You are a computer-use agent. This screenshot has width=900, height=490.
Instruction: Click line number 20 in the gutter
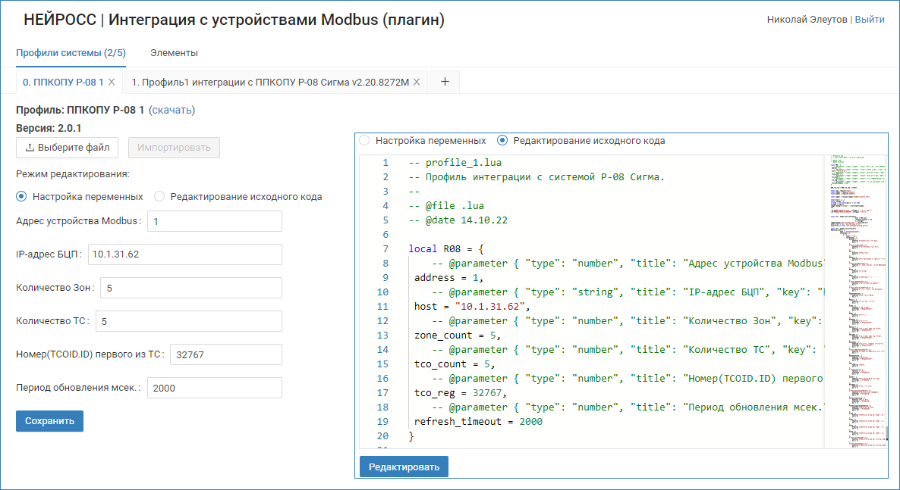click(383, 436)
